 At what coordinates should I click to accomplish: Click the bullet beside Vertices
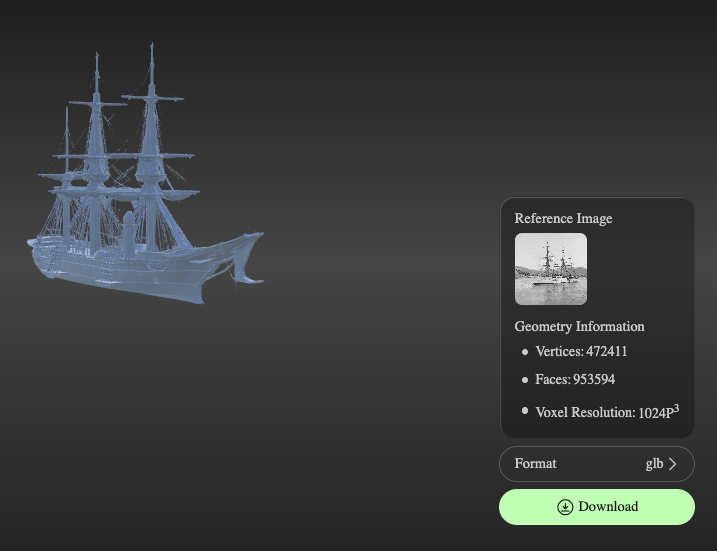[525, 352]
